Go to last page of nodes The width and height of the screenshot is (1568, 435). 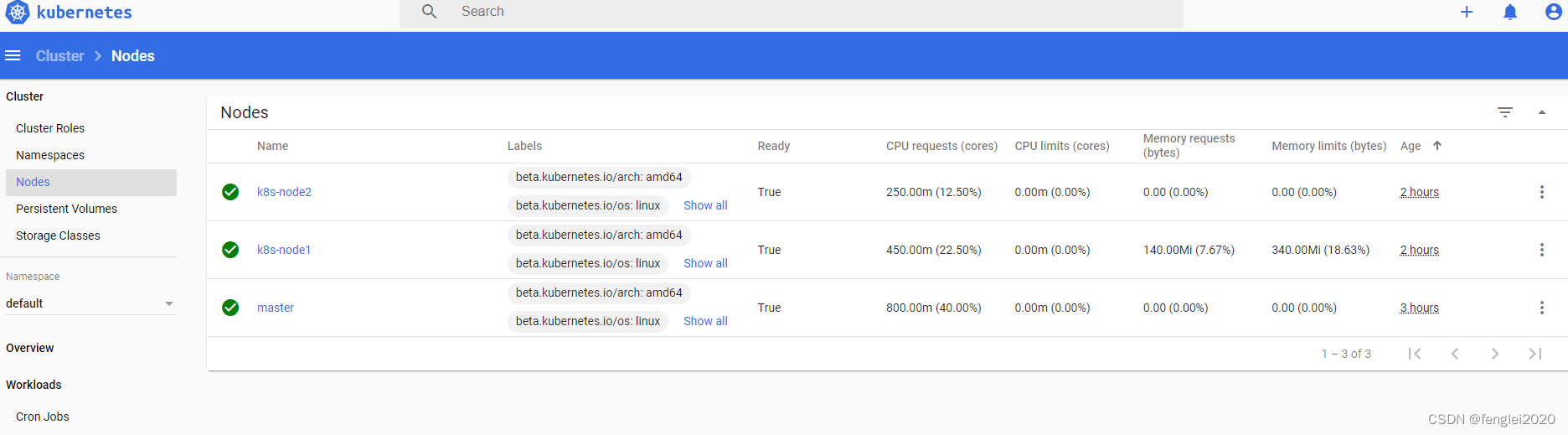pyautogui.click(x=1535, y=354)
